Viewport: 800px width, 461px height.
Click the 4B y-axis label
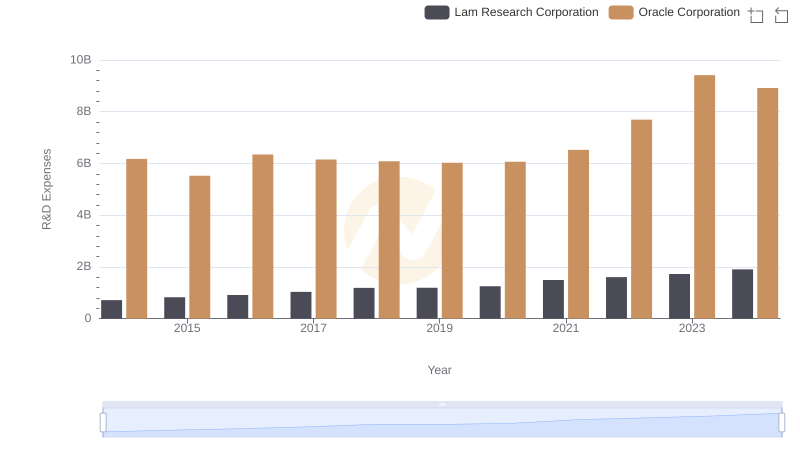(x=84, y=215)
